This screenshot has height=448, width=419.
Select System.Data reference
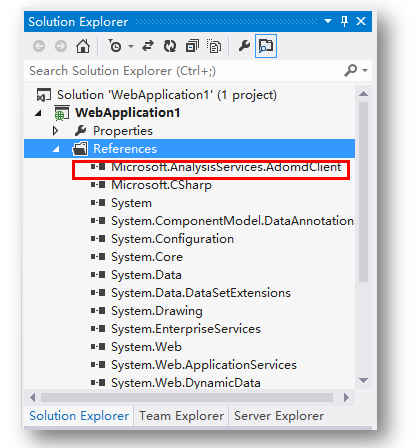(x=146, y=275)
